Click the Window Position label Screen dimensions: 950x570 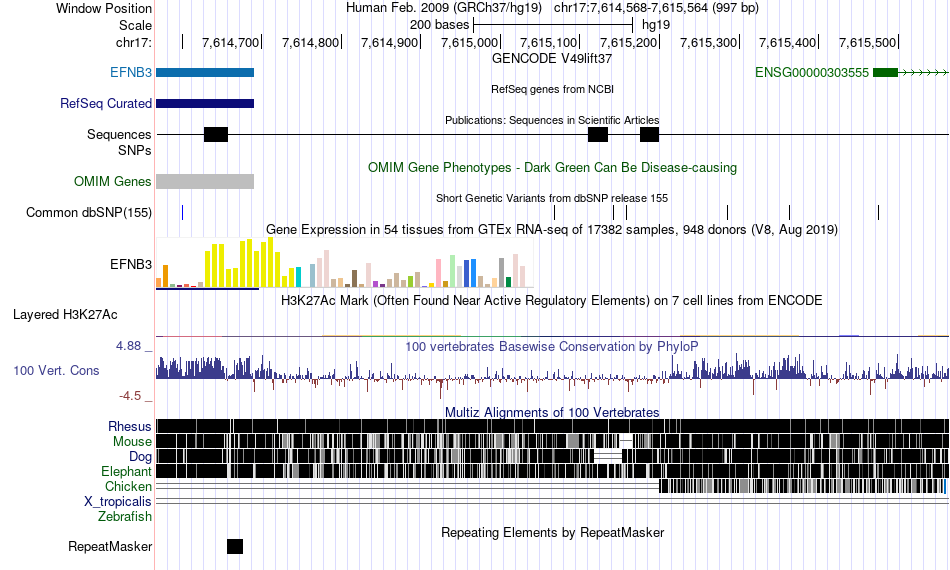(104, 8)
